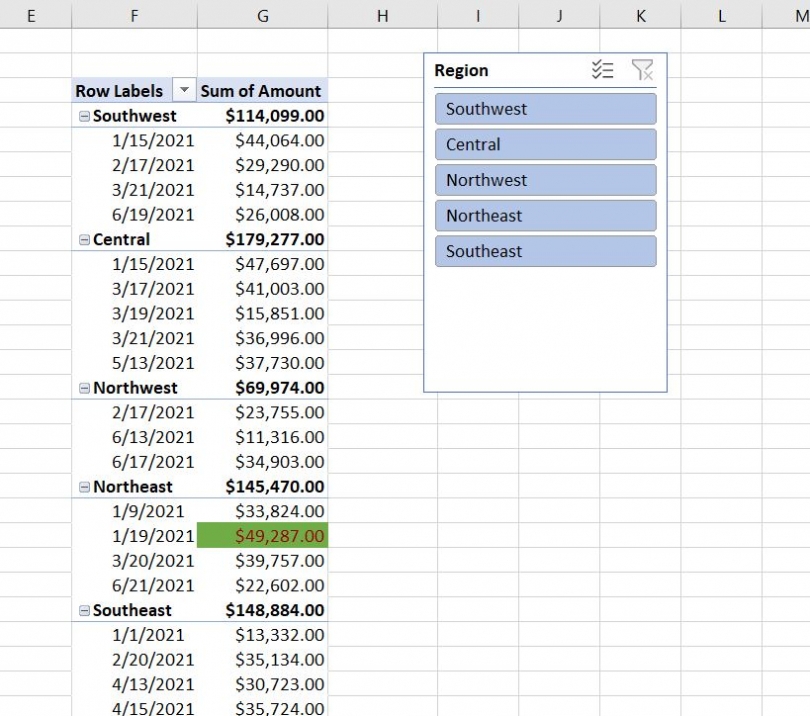Image resolution: width=810 pixels, height=716 pixels.
Task: Collapse the Central group
Action: click(x=82, y=239)
